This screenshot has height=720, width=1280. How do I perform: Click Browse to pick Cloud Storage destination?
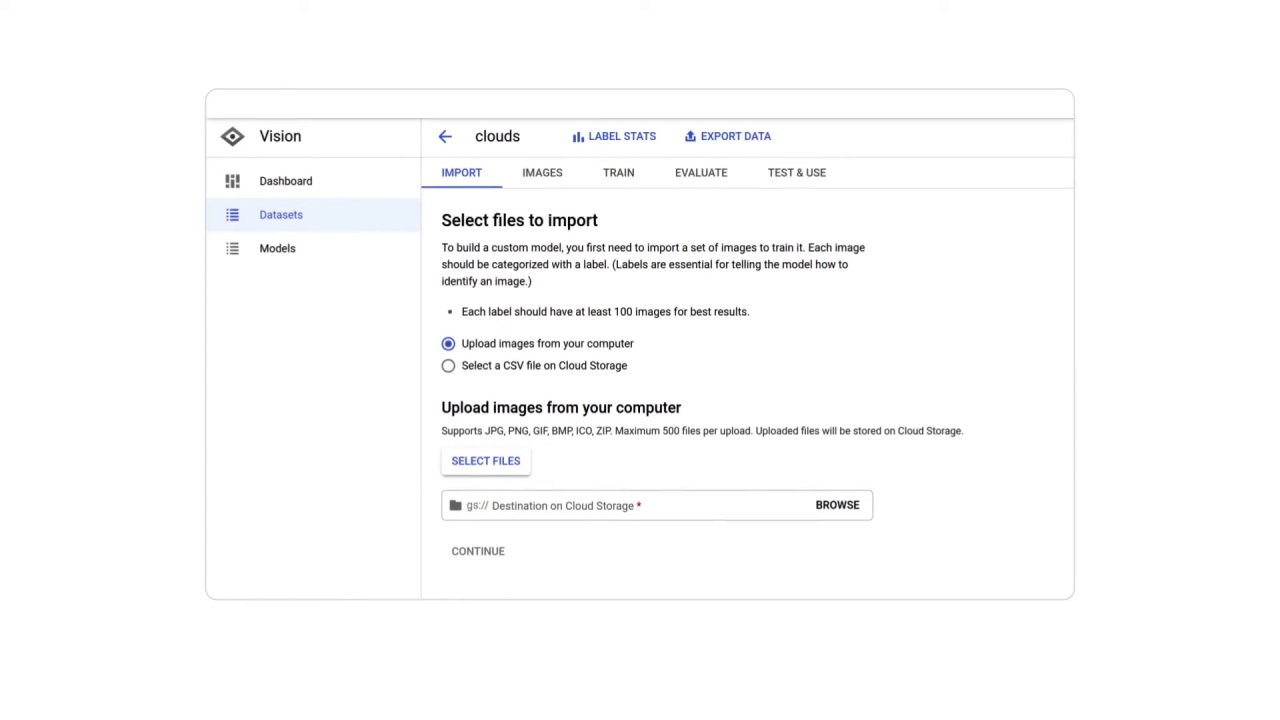pyautogui.click(x=837, y=505)
